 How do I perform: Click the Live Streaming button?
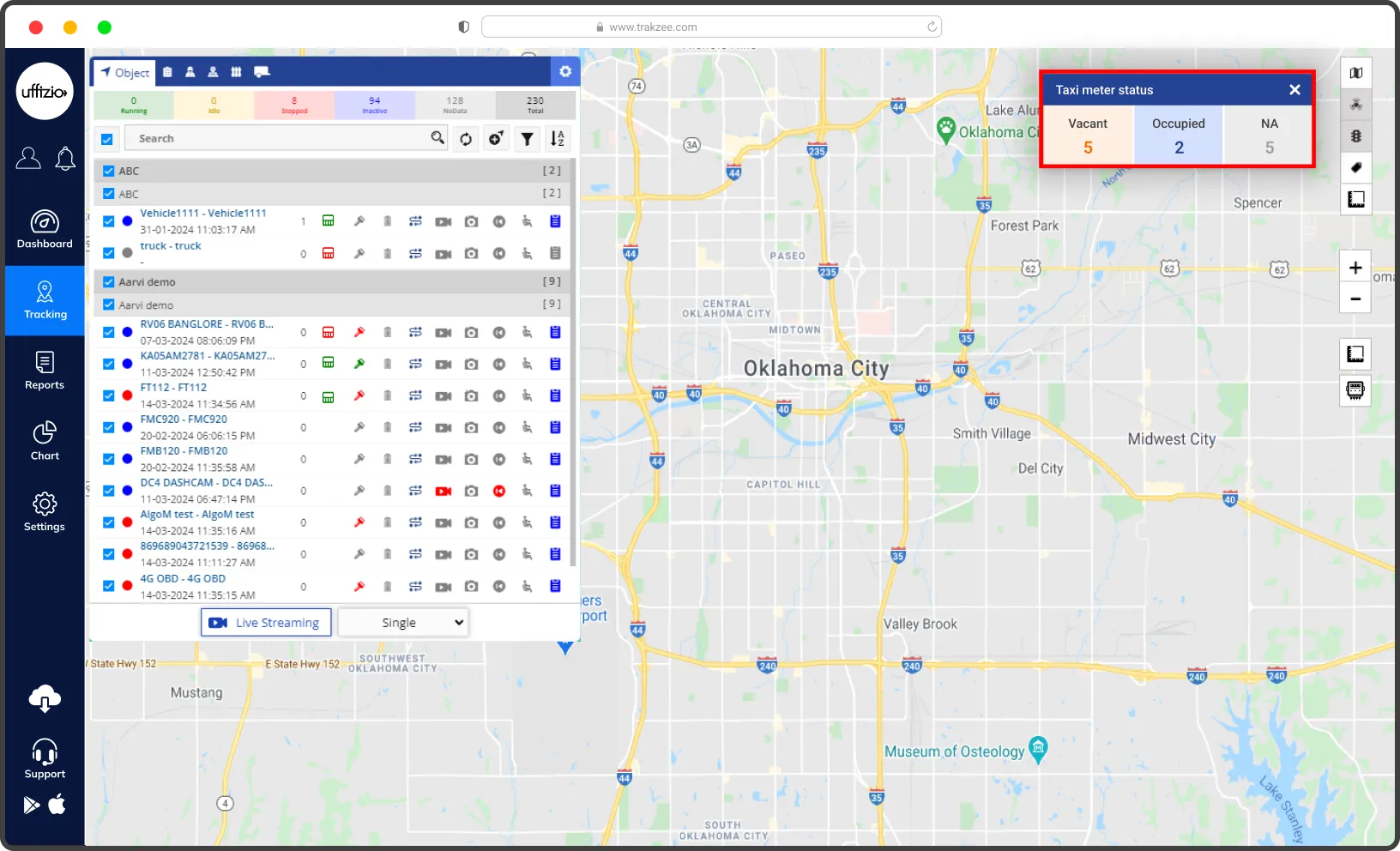(267, 623)
